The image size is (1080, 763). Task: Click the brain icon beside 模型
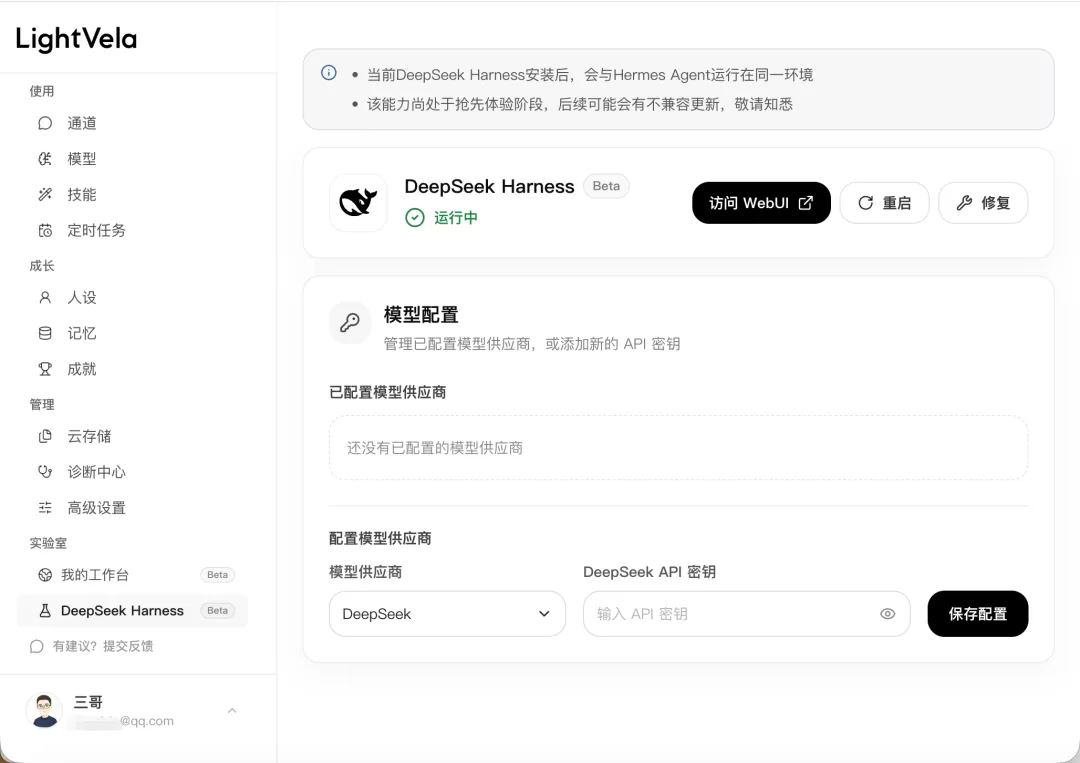[45, 159]
